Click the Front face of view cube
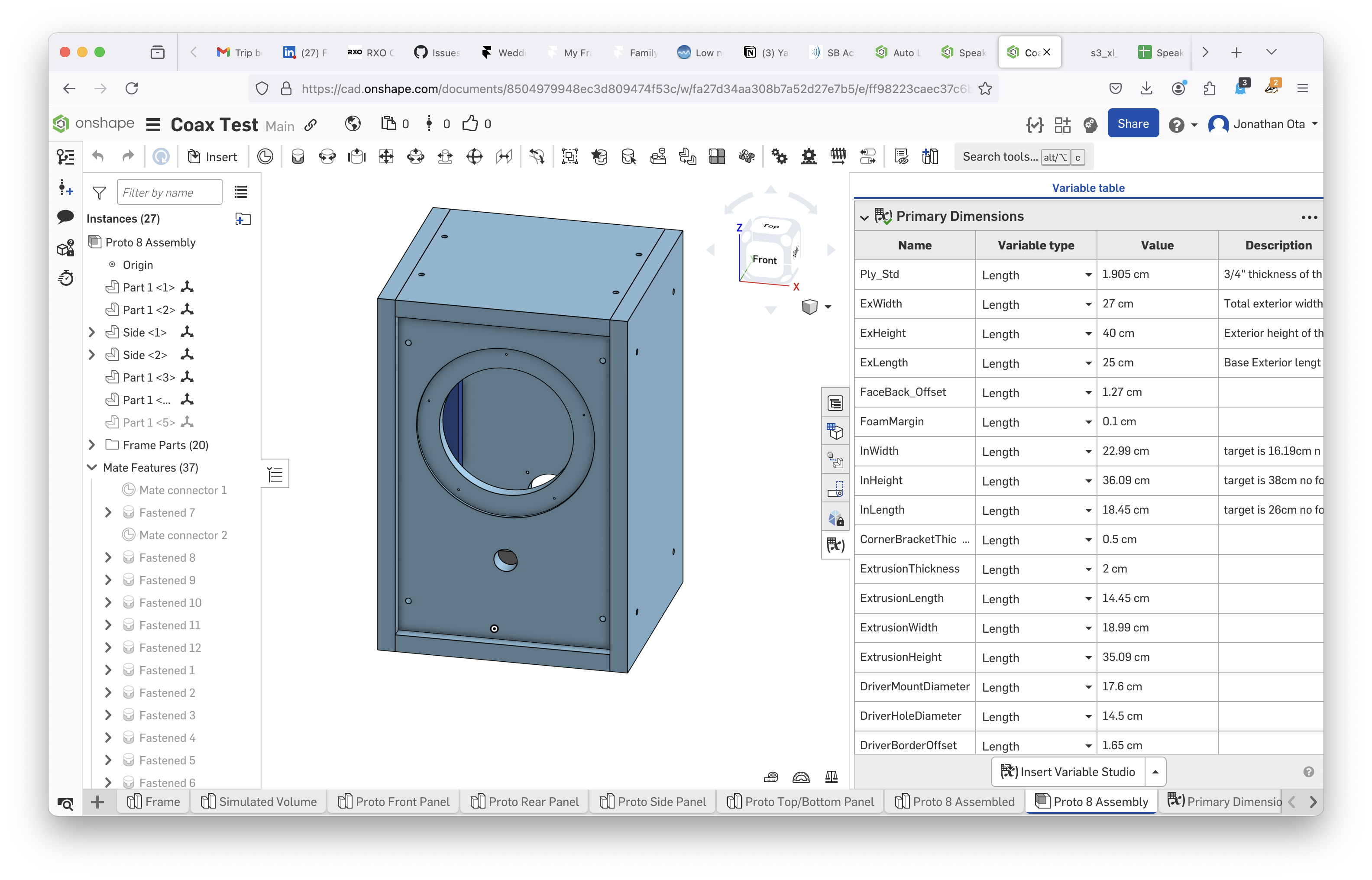Screen dimensions: 1372x880 coord(764,260)
